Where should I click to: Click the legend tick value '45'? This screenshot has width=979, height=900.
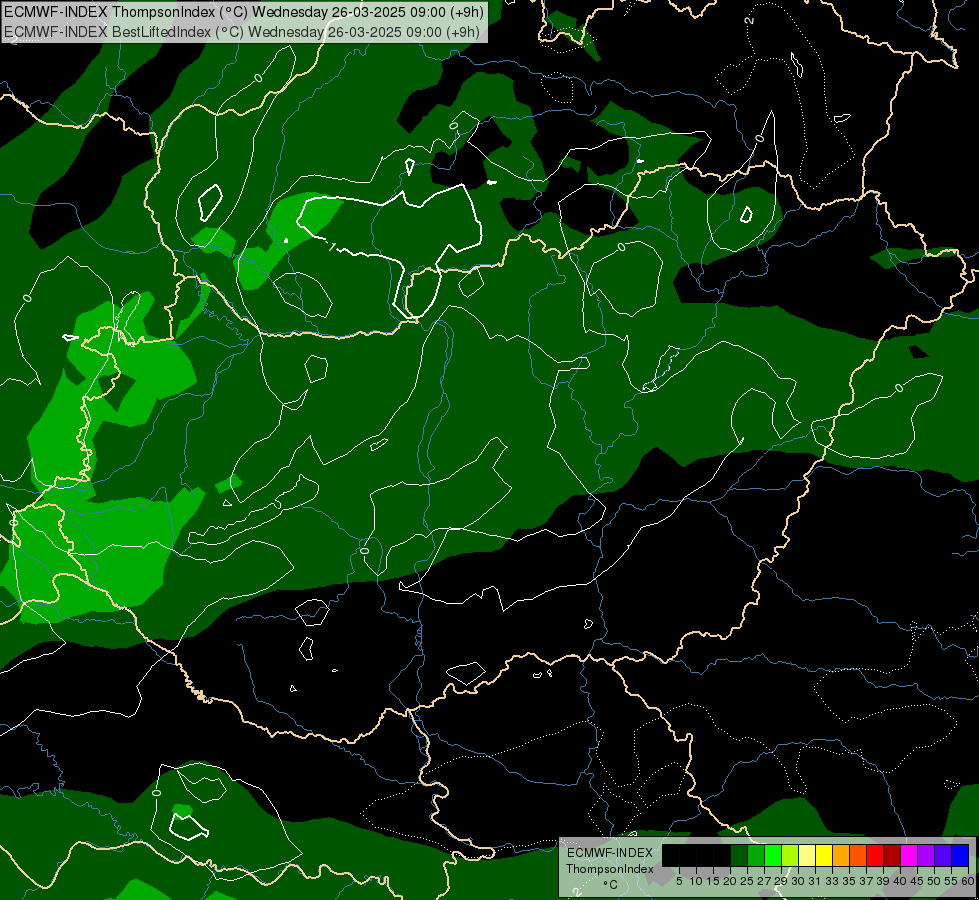coord(917,881)
